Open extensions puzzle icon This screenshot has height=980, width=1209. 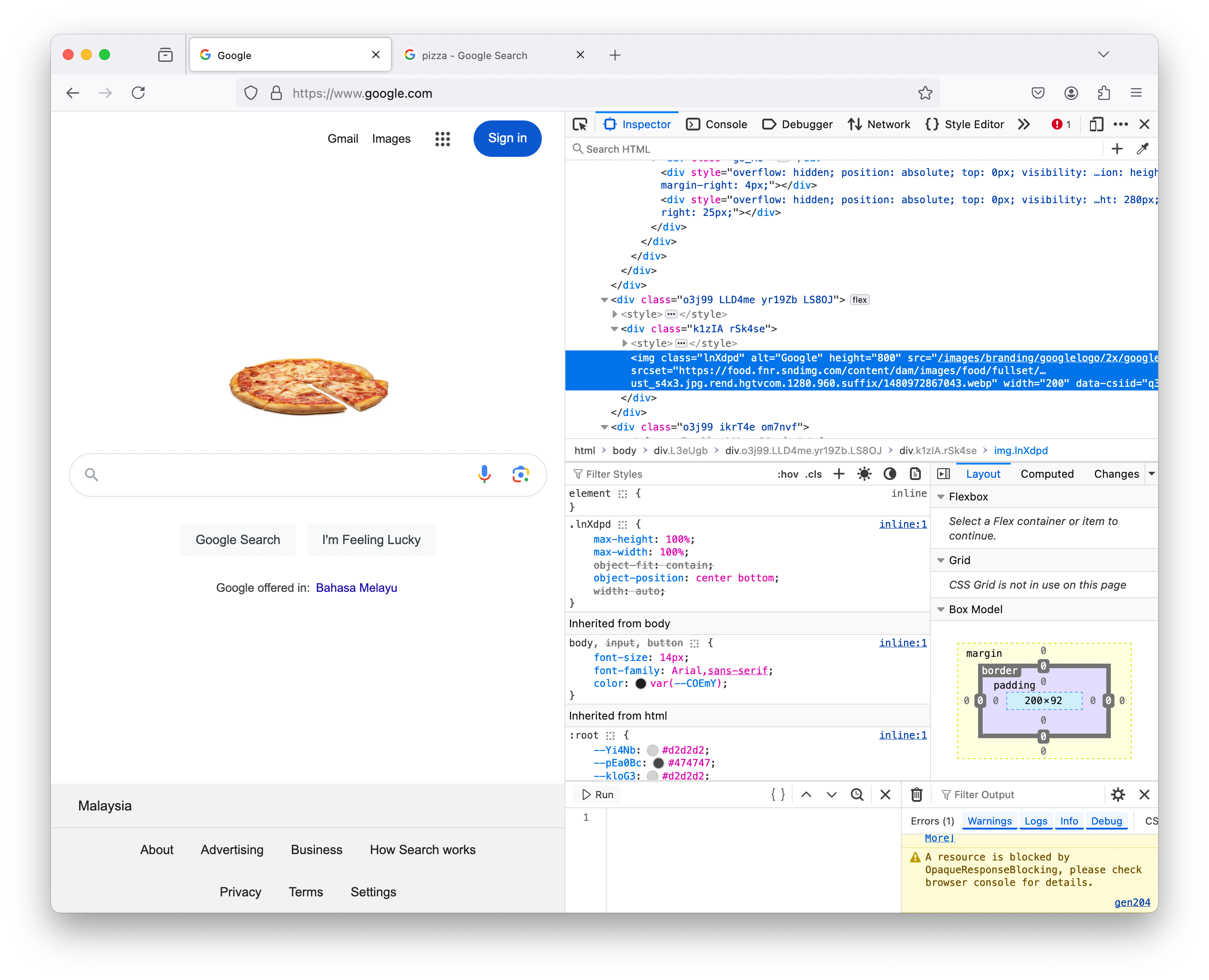pos(1104,93)
